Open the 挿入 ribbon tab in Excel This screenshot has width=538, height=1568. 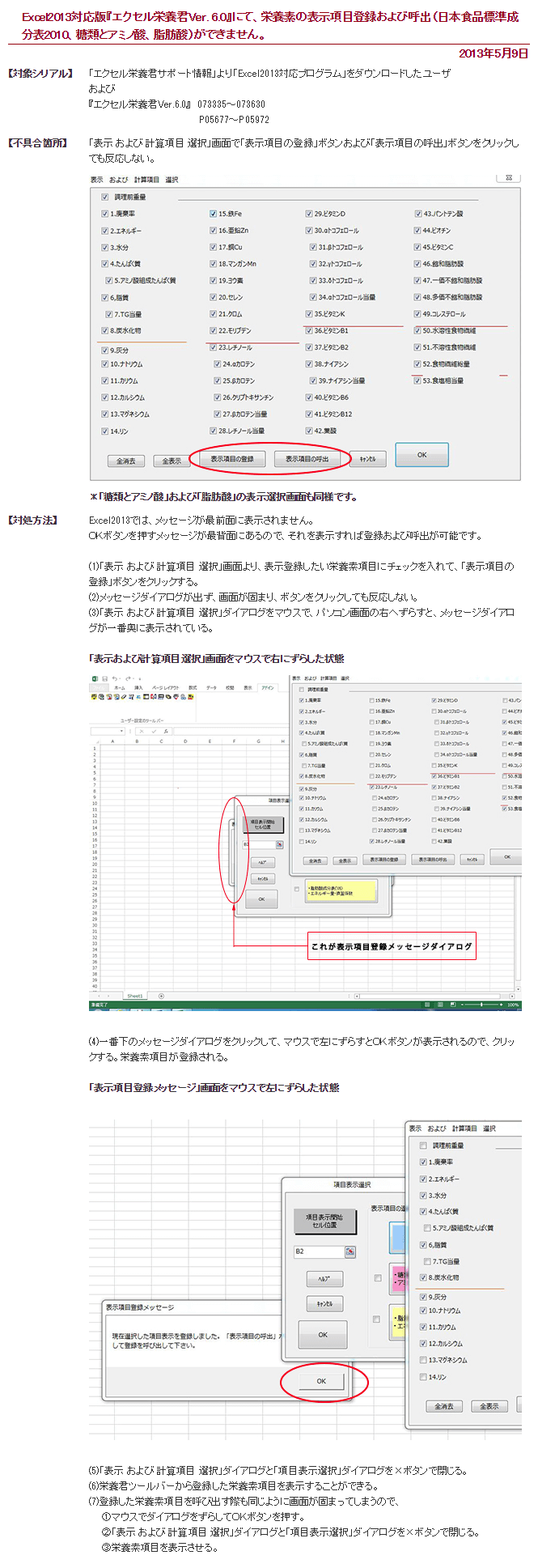coord(138,688)
